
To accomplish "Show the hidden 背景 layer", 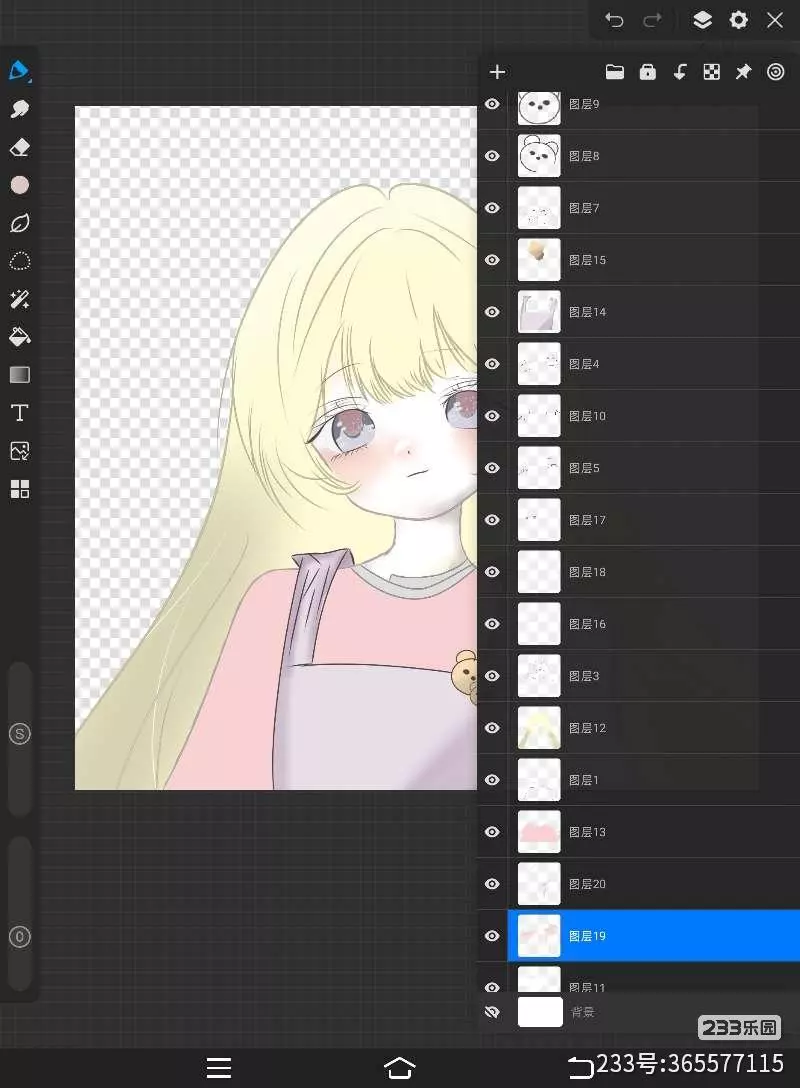I will pos(492,1012).
